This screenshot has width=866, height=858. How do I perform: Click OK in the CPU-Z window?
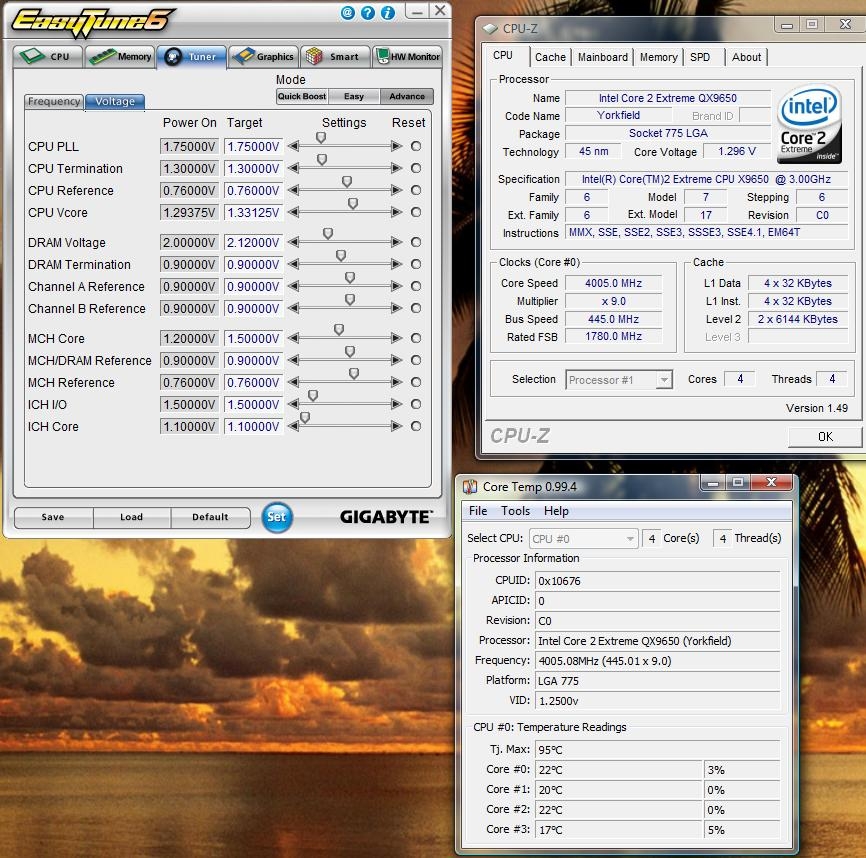coord(825,437)
